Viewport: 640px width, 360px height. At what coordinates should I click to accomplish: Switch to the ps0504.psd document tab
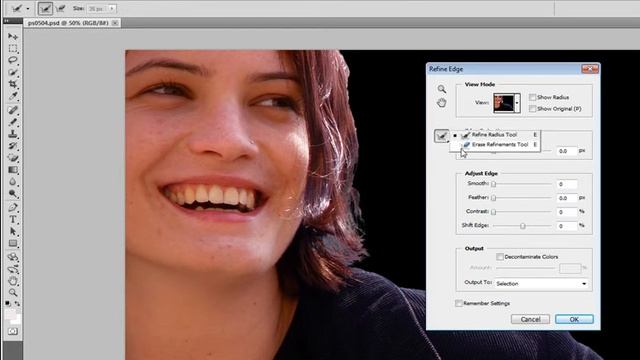[x=68, y=23]
